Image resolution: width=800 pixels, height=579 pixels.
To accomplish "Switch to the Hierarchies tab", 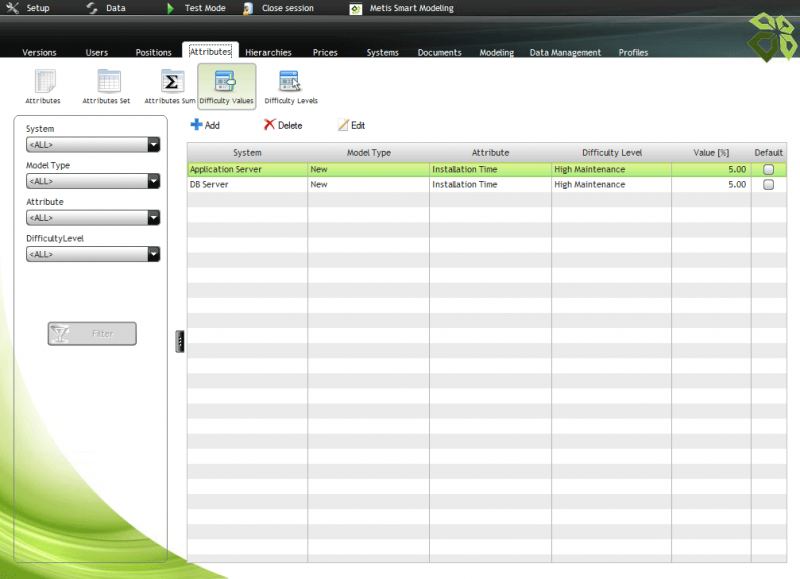I will point(268,53).
